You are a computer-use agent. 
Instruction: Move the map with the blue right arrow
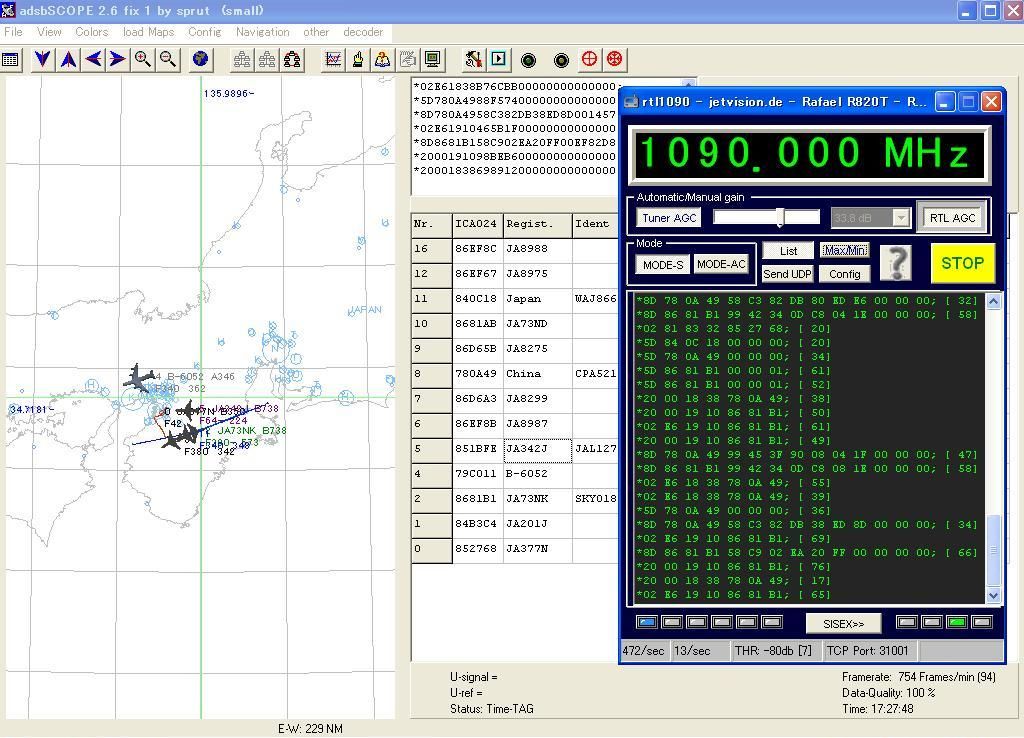point(118,60)
